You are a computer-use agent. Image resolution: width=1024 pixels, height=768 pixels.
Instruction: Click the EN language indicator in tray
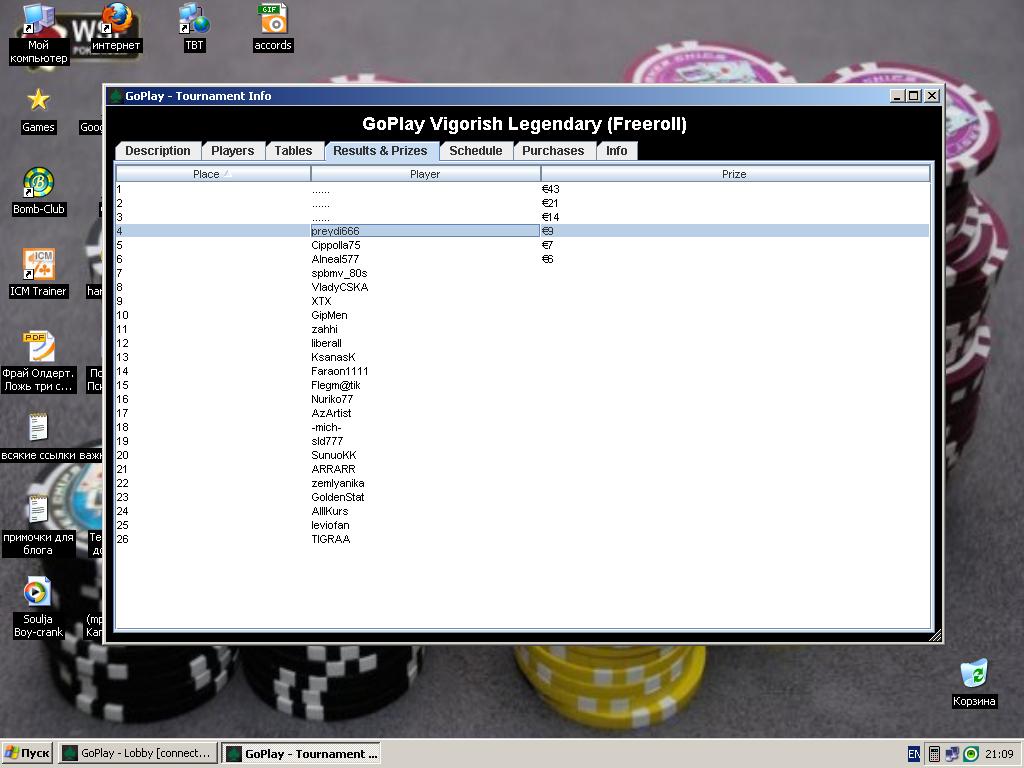(914, 754)
